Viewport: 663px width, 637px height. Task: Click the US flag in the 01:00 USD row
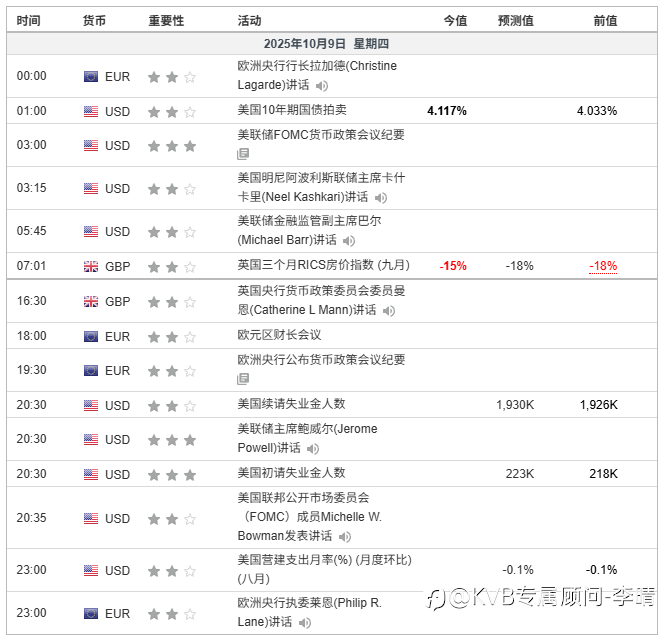(x=91, y=112)
